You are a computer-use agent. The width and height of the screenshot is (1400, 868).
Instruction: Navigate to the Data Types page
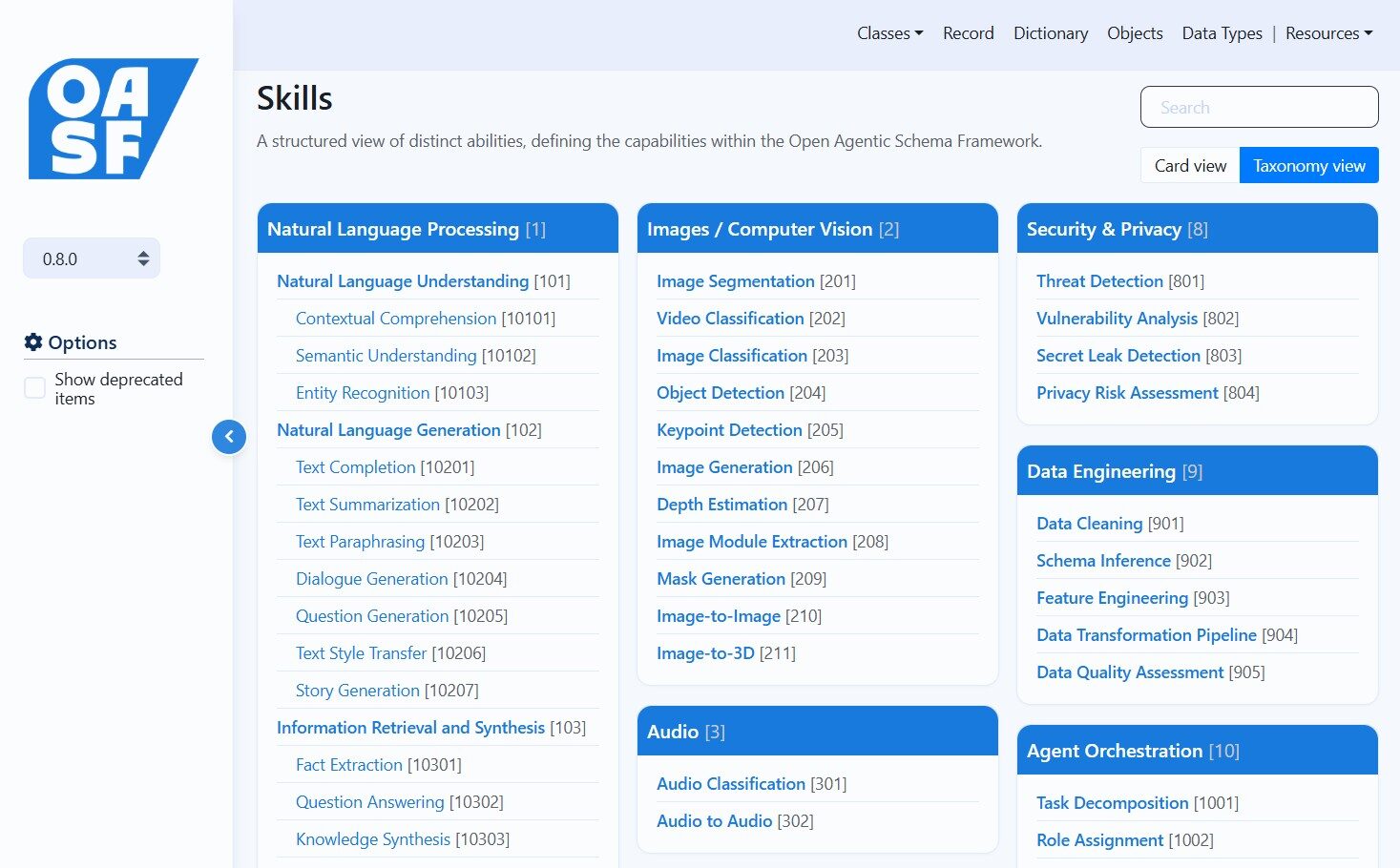pyautogui.click(x=1222, y=33)
